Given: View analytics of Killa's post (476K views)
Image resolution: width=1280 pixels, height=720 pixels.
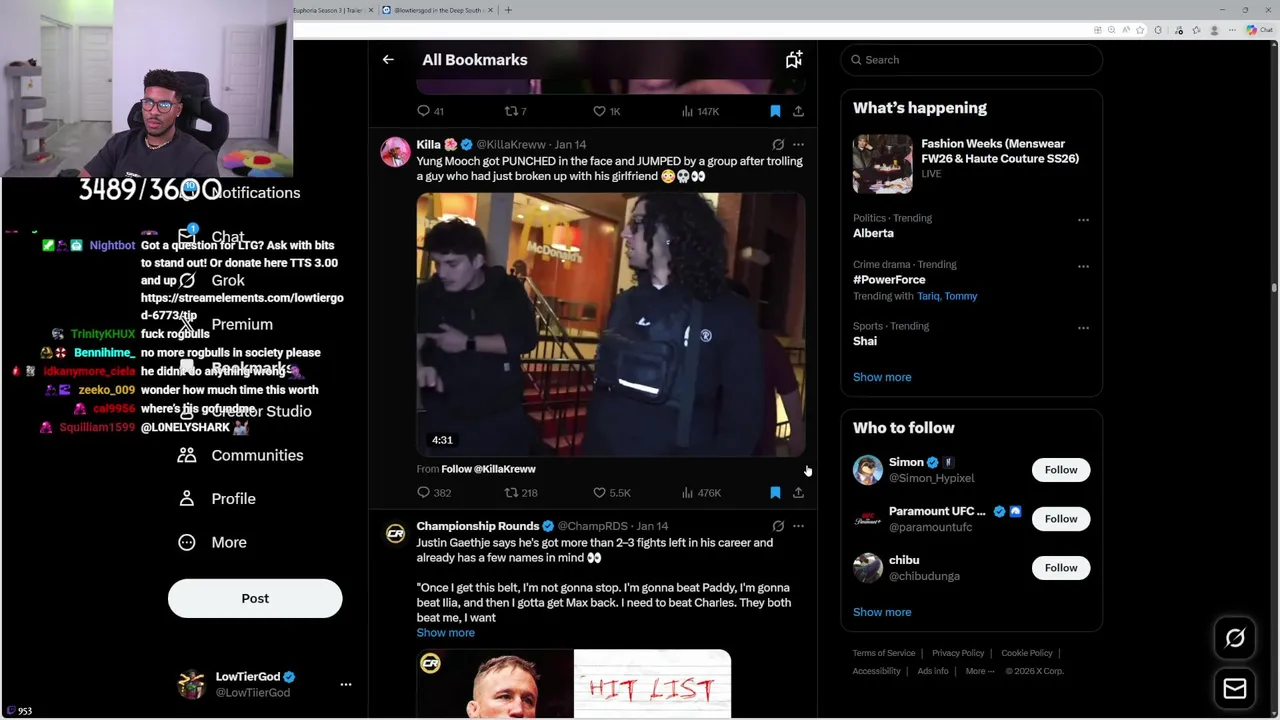Looking at the screenshot, I should 701,493.
